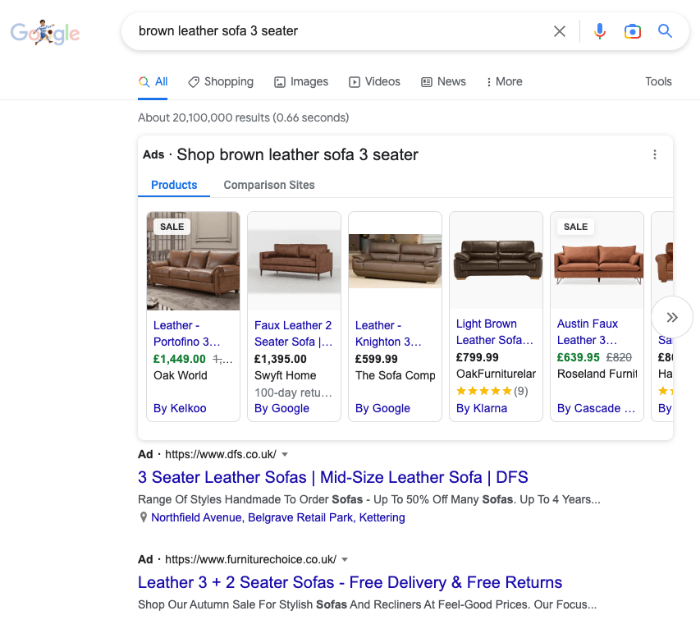700x625 pixels.
Task: Expand the furniturechoice.co.uk ad dropdown arrow
Action: 345,559
